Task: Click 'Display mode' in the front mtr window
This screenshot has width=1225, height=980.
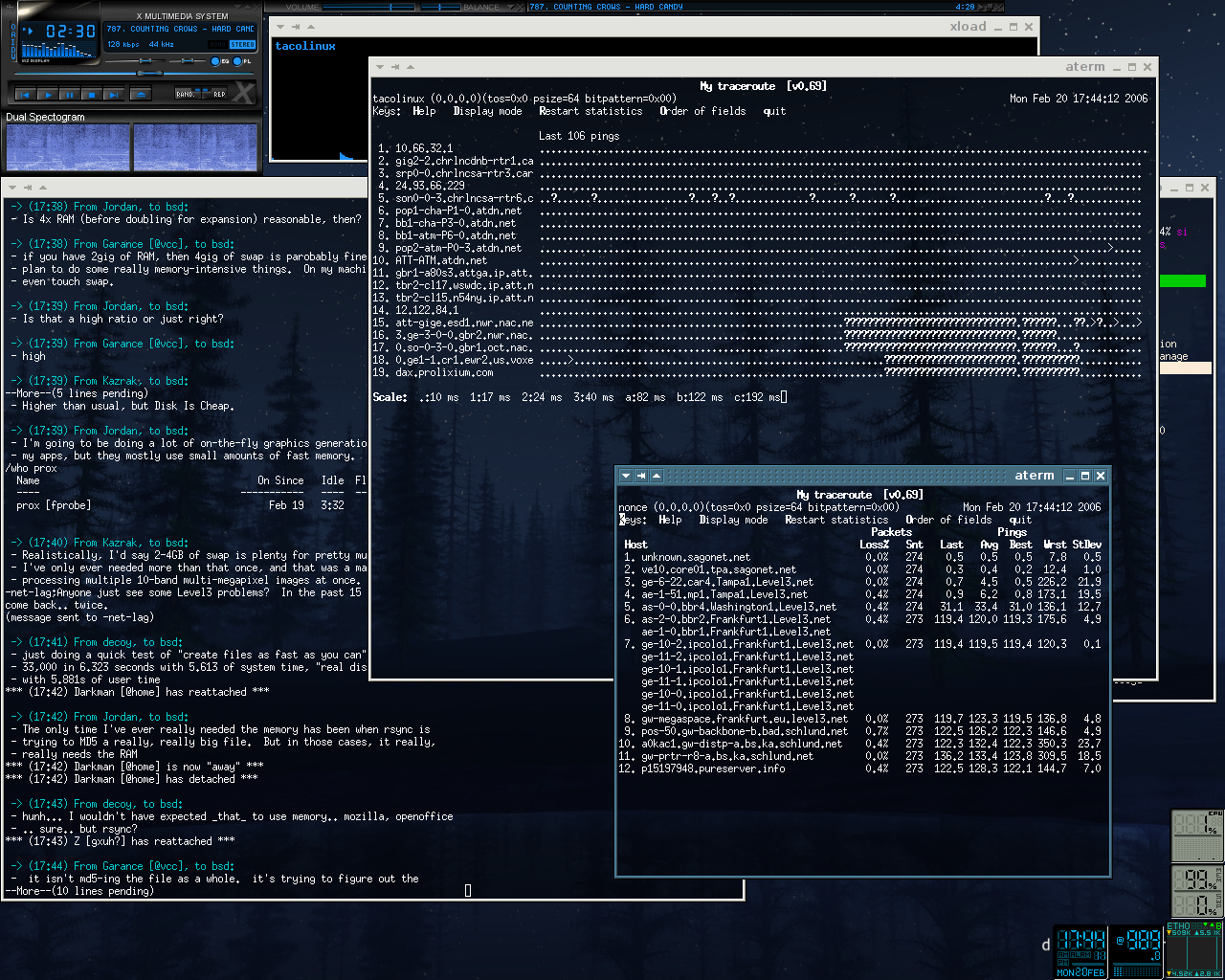Action: [x=733, y=520]
